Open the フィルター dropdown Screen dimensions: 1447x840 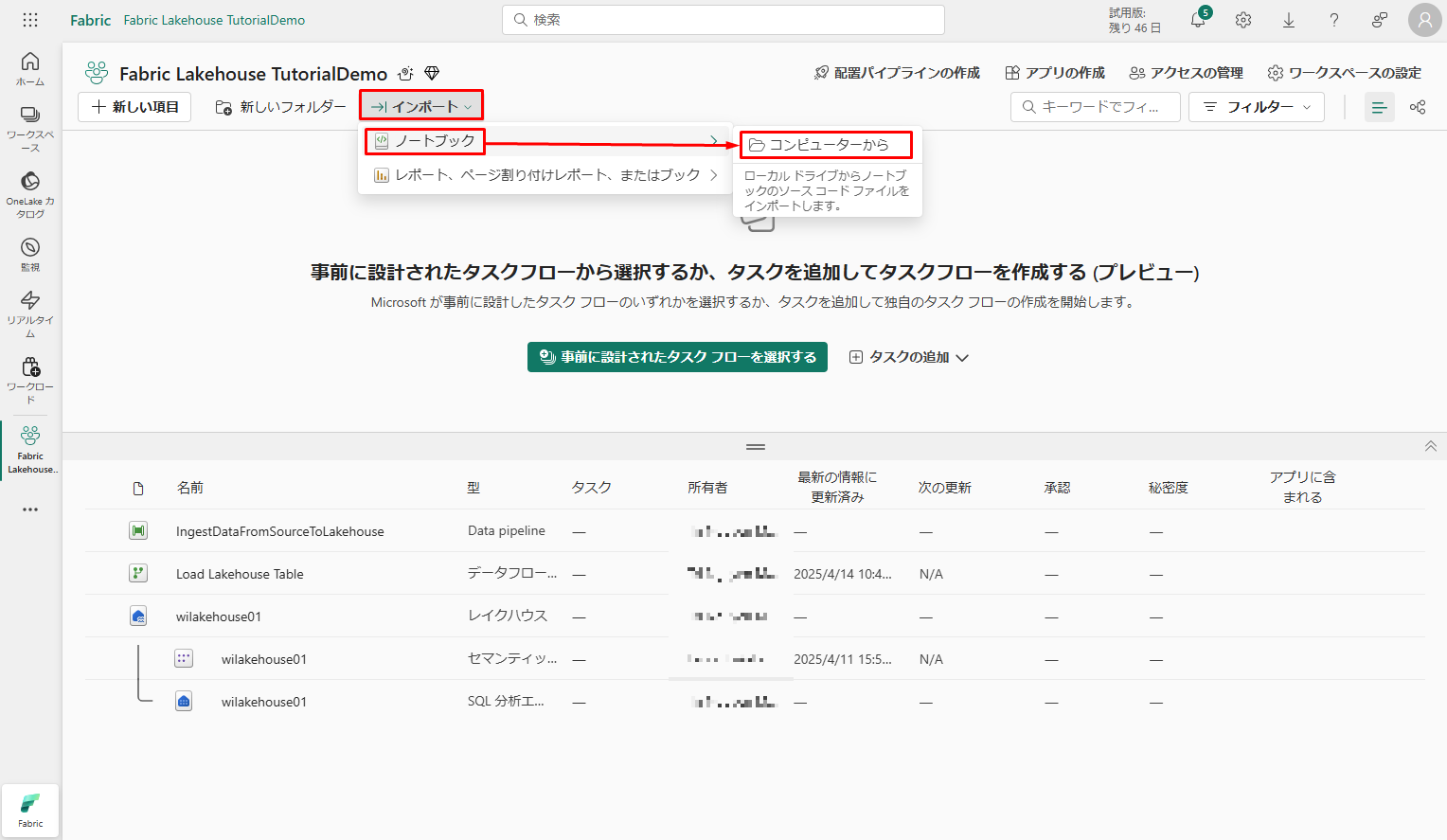click(x=1257, y=107)
